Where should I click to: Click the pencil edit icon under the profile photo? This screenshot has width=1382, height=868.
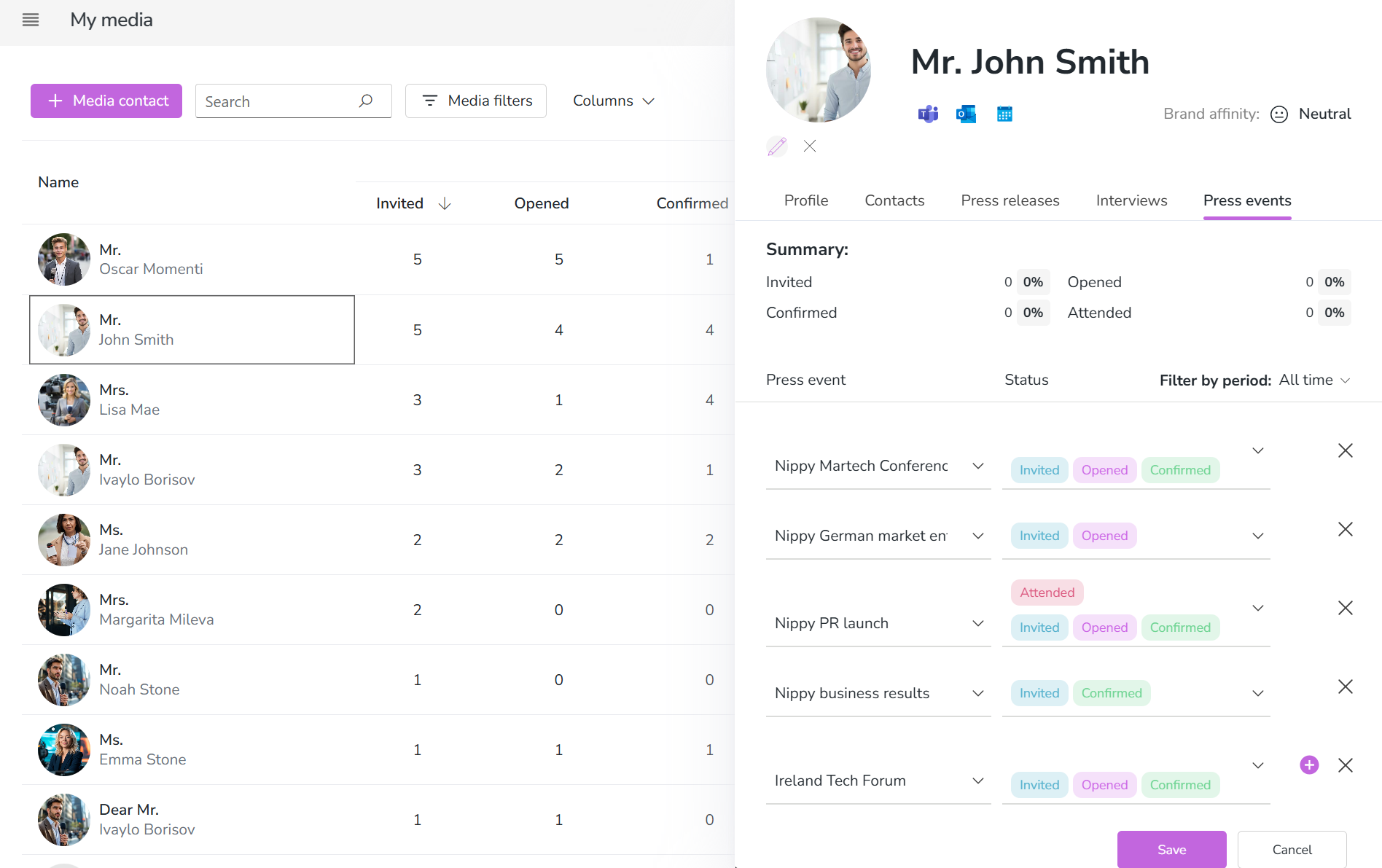[x=777, y=146]
